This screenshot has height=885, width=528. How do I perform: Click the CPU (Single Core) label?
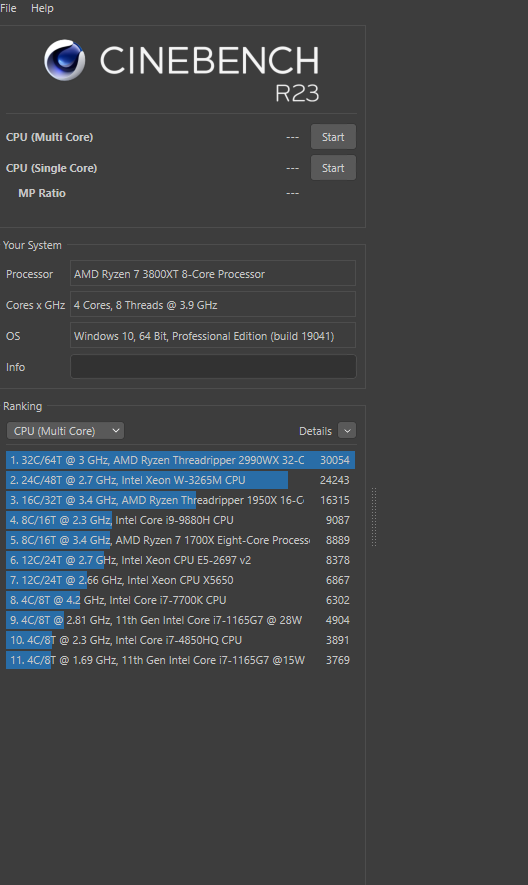51,168
